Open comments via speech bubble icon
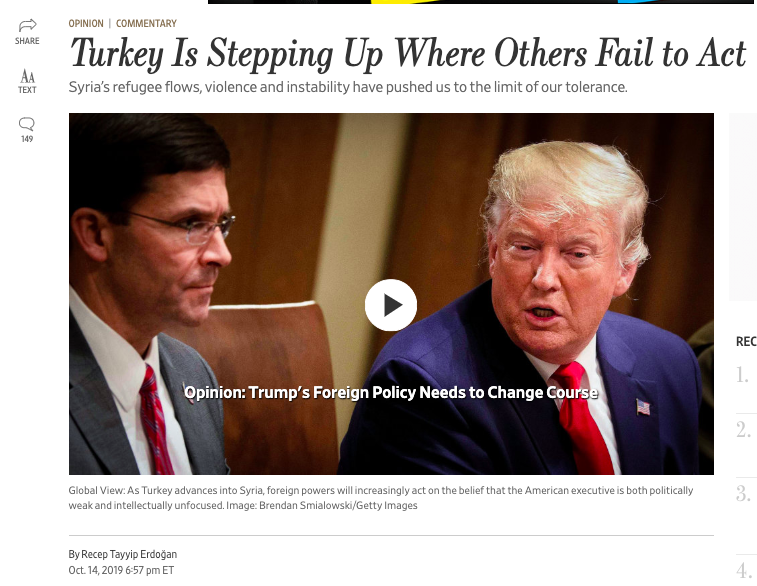 tap(27, 124)
